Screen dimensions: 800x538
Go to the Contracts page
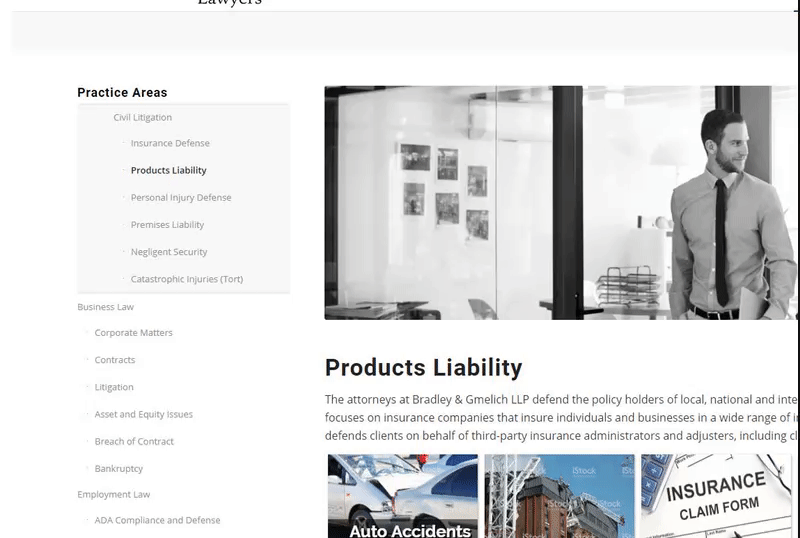115,360
